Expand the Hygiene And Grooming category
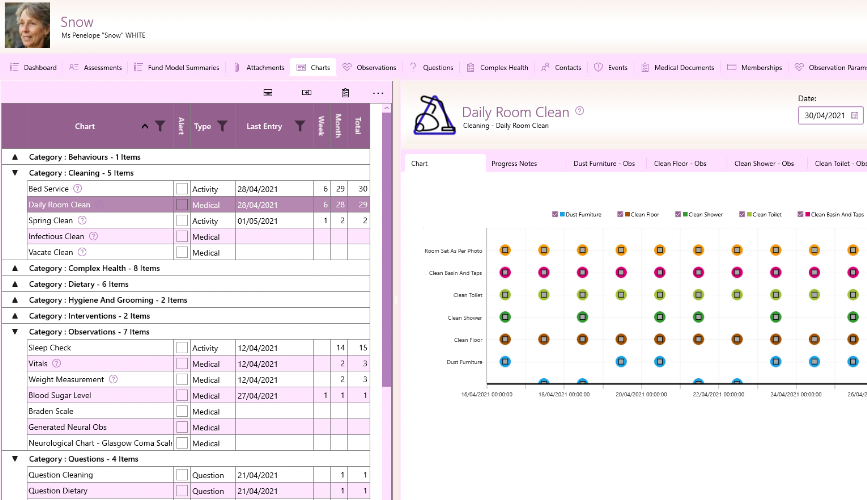Screen dimensions: 867x500 click(x=15, y=300)
